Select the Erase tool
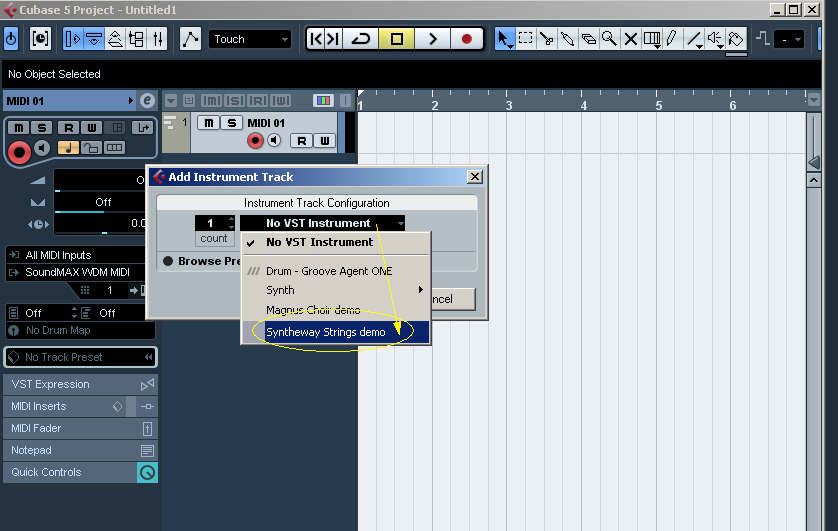Screen dimensions: 838x531 (x=588, y=39)
